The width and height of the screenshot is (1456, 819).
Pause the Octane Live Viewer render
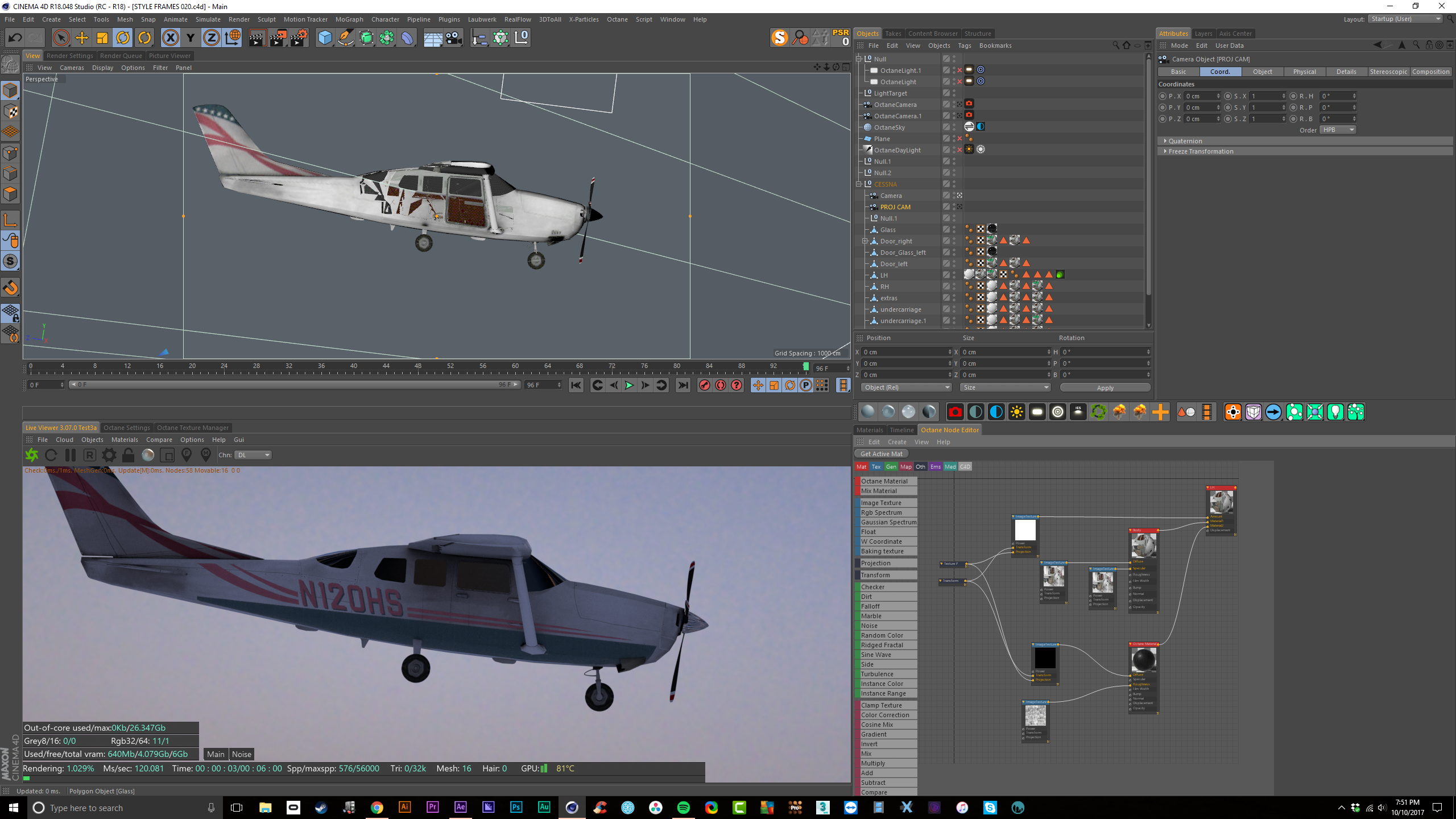tap(71, 455)
